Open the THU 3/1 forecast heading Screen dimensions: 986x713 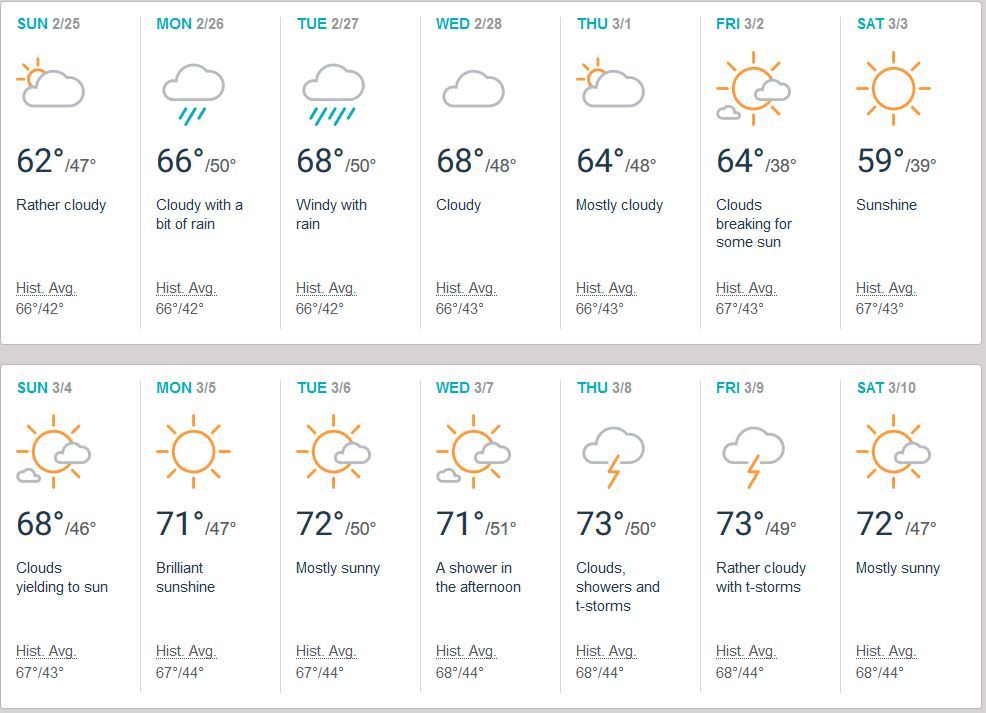click(x=604, y=24)
